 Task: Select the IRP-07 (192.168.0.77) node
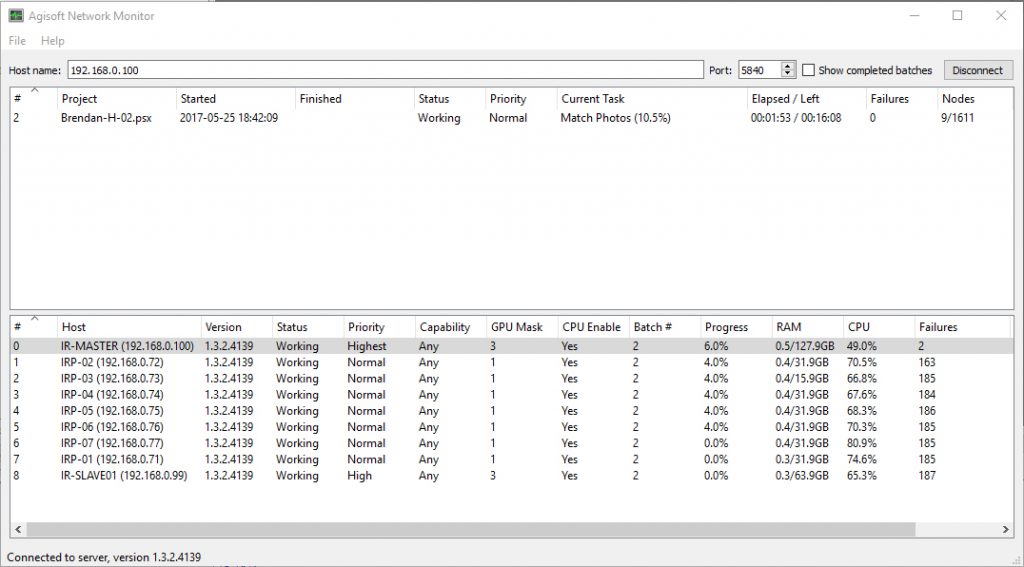[511, 443]
